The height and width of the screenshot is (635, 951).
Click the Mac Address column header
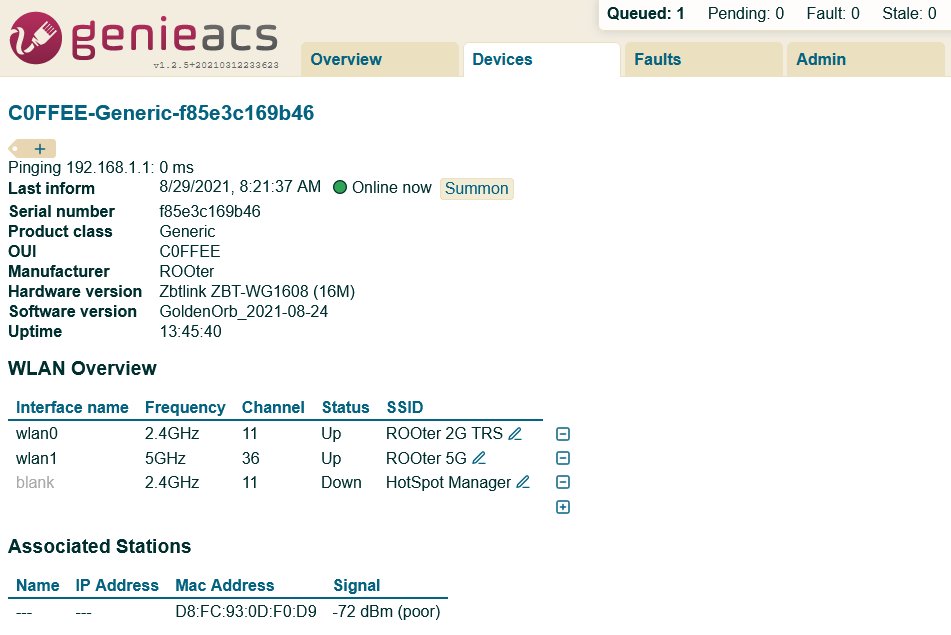coord(225,585)
